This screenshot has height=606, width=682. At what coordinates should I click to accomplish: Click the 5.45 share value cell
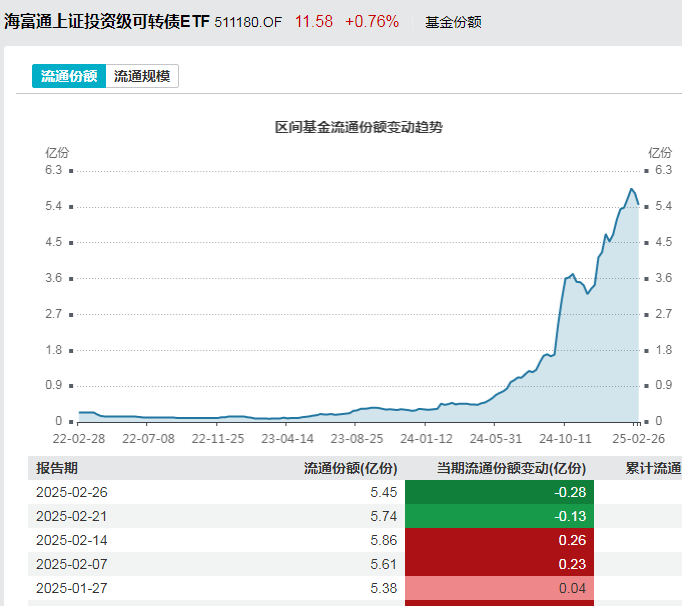tap(384, 492)
